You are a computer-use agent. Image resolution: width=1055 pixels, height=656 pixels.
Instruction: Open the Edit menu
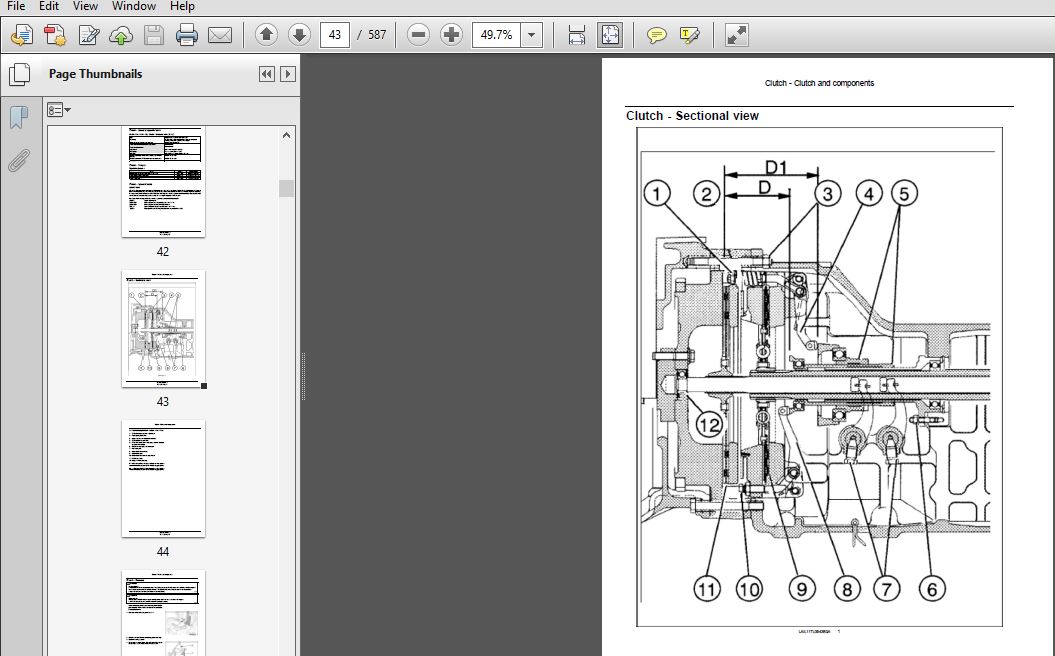coord(48,6)
